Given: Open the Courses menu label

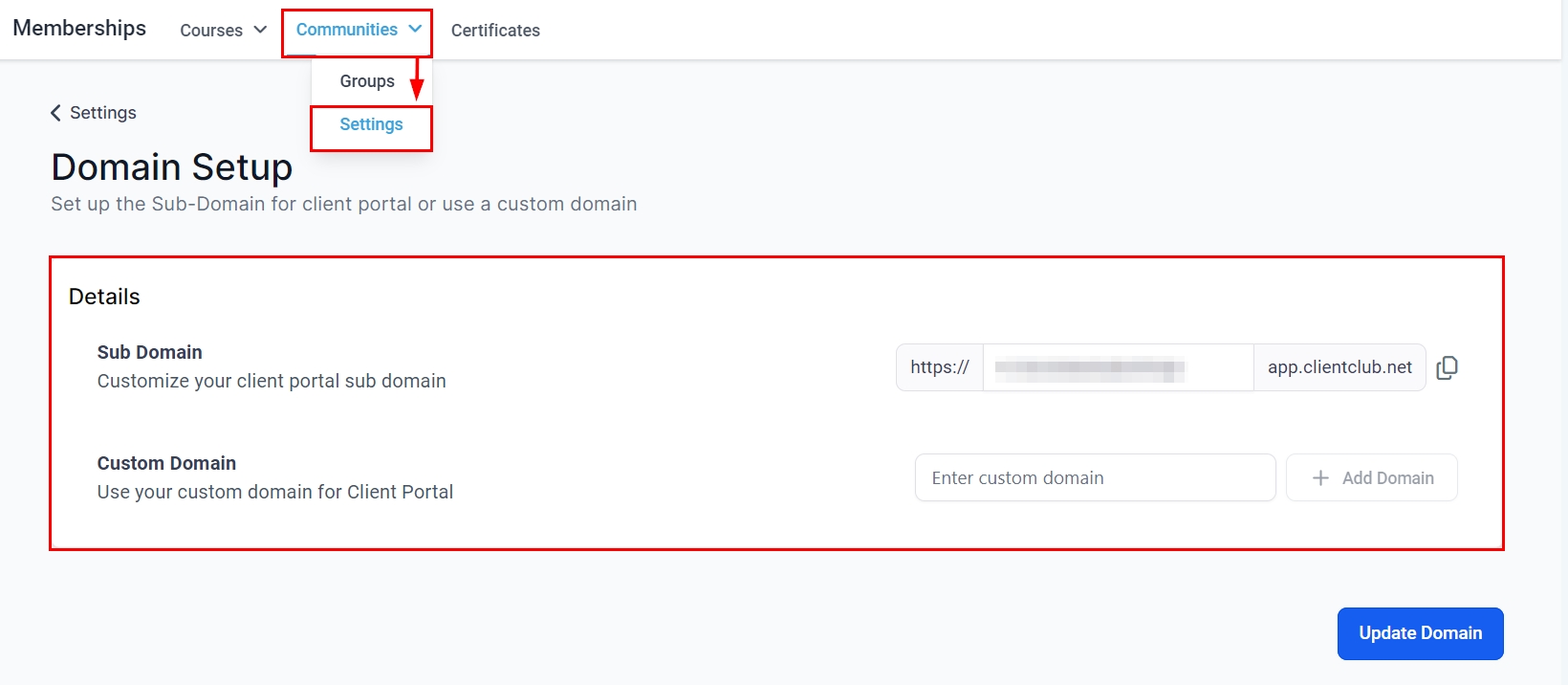Looking at the screenshot, I should click(x=211, y=31).
